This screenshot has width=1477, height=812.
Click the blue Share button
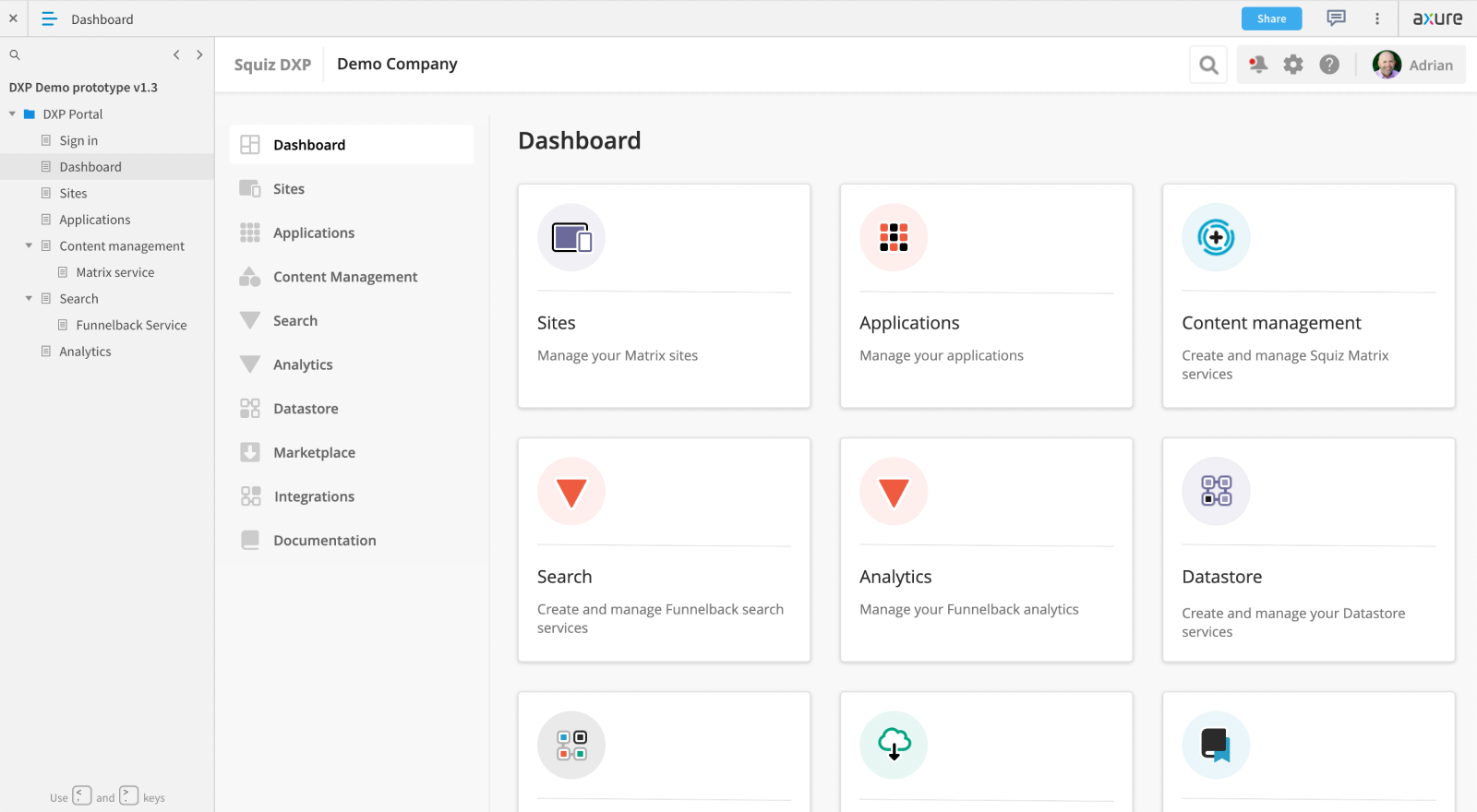[x=1271, y=18]
